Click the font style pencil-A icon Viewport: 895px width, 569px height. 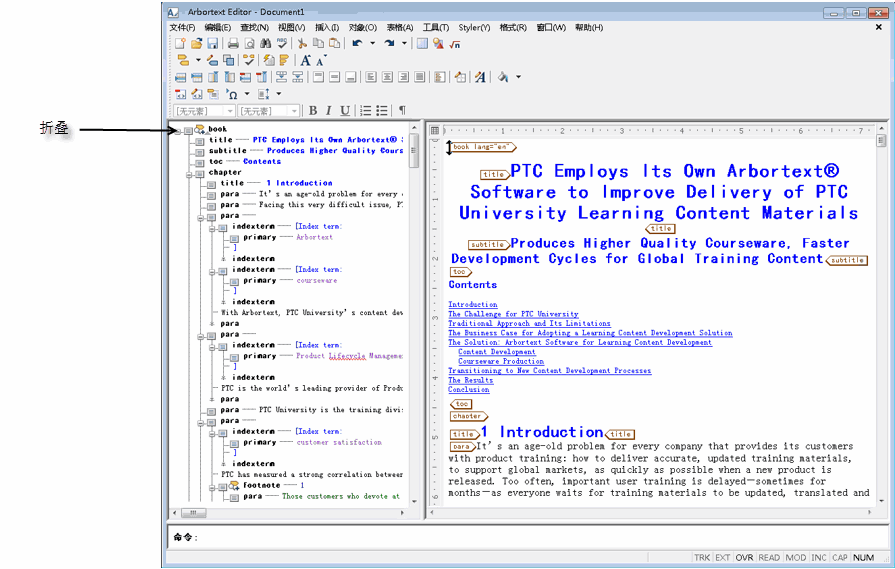pos(480,77)
